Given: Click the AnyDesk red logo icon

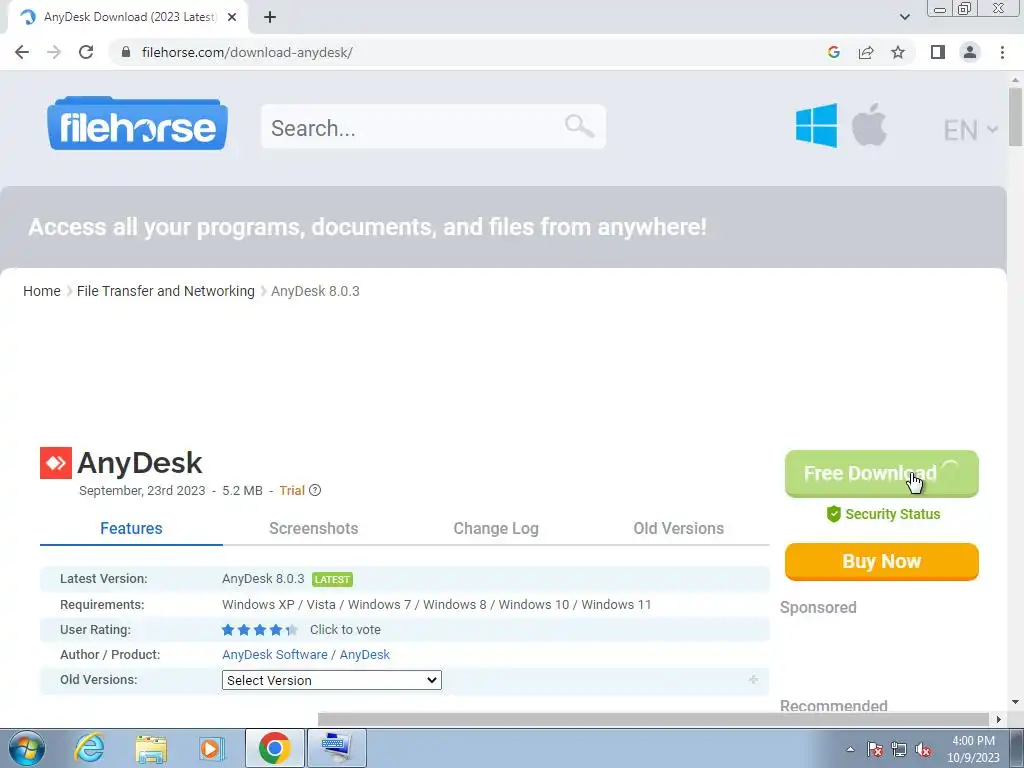Looking at the screenshot, I should (x=56, y=463).
